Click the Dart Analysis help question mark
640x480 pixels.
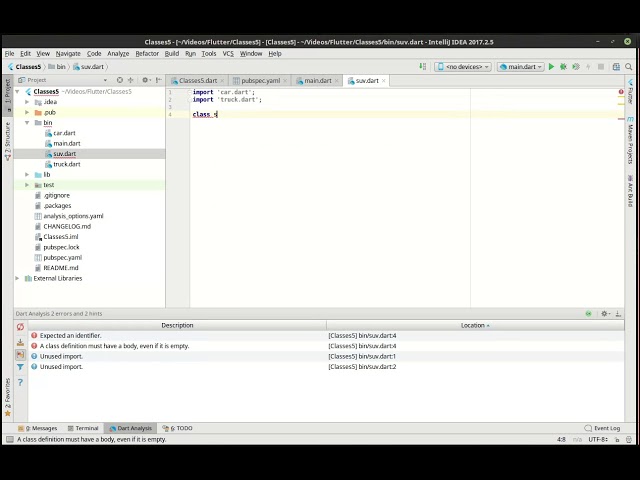tap(20, 382)
